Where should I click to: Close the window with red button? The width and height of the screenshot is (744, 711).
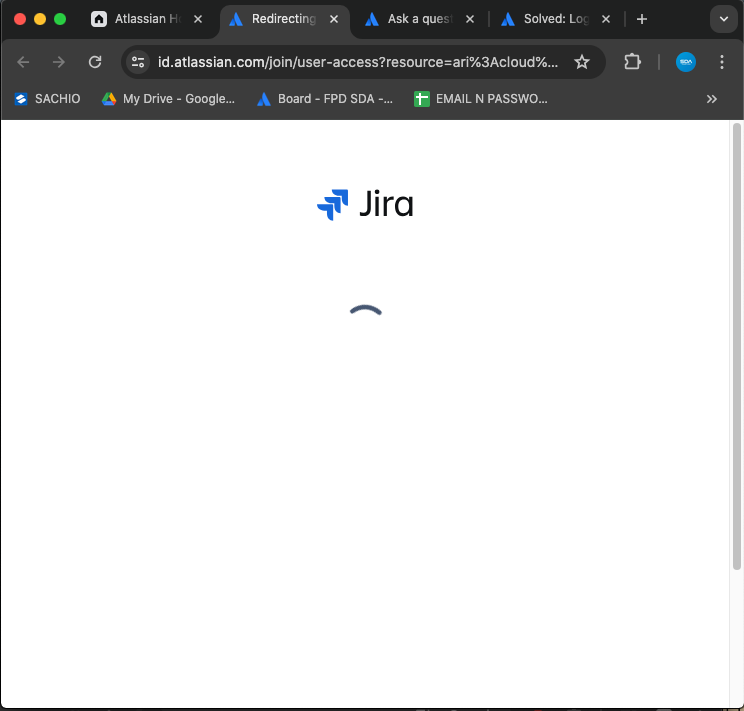pos(20,19)
